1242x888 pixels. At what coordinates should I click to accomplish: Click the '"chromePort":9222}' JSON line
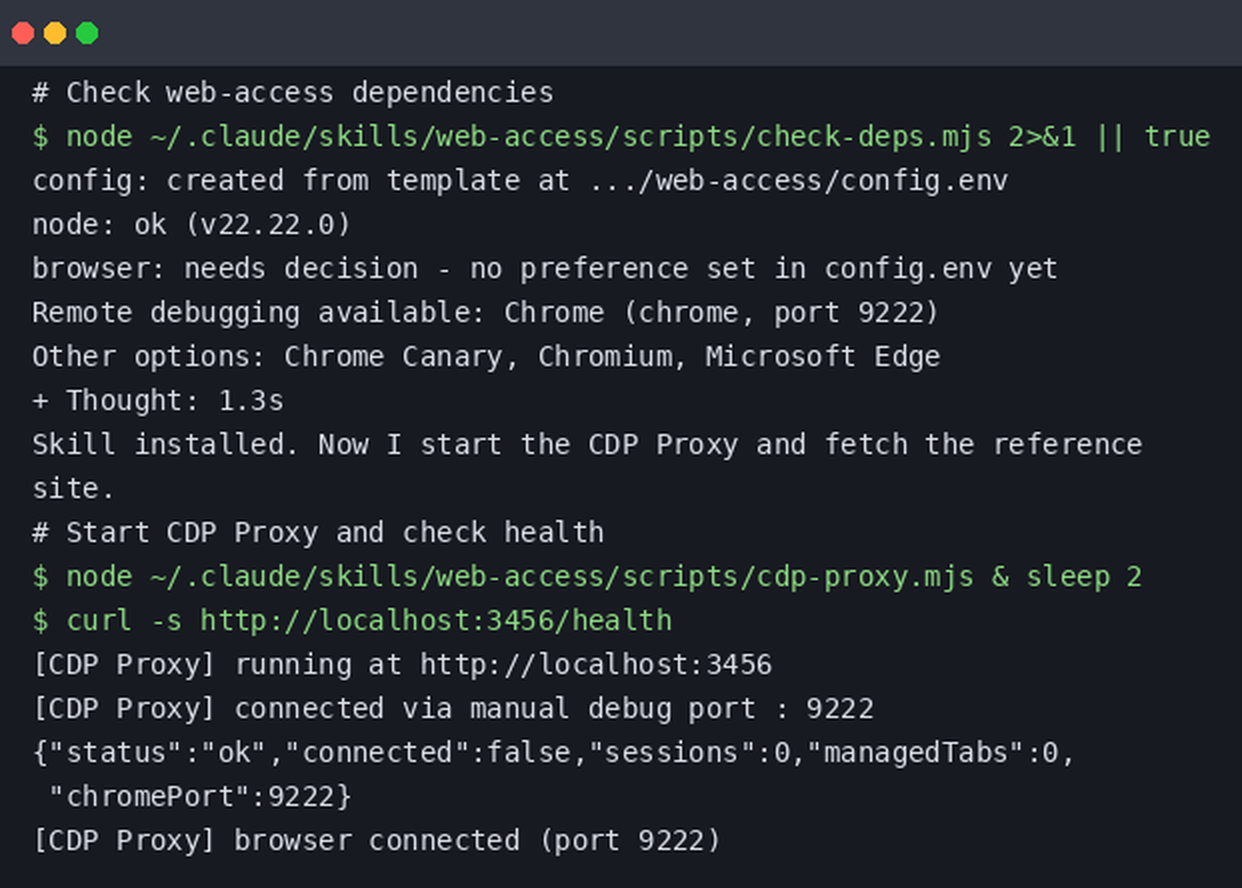200,797
